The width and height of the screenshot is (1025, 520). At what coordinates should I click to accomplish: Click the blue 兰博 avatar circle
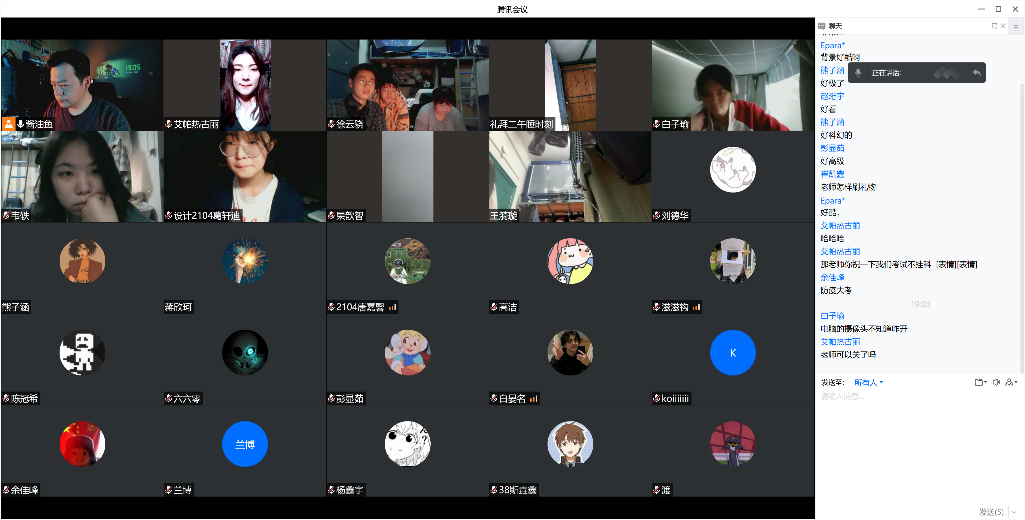245,444
